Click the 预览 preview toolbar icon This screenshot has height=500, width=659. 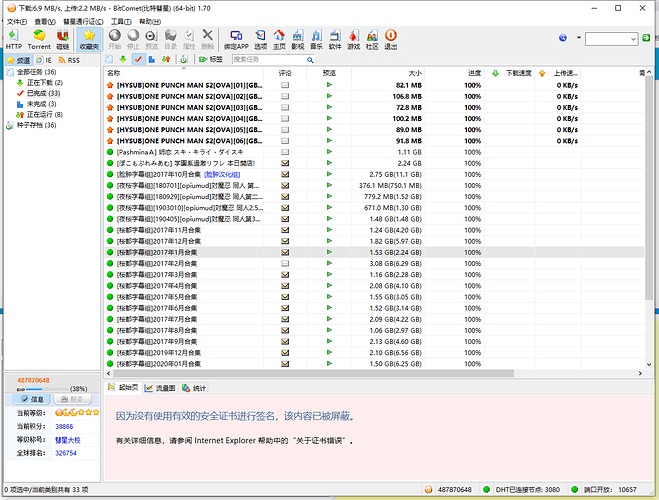[x=151, y=39]
